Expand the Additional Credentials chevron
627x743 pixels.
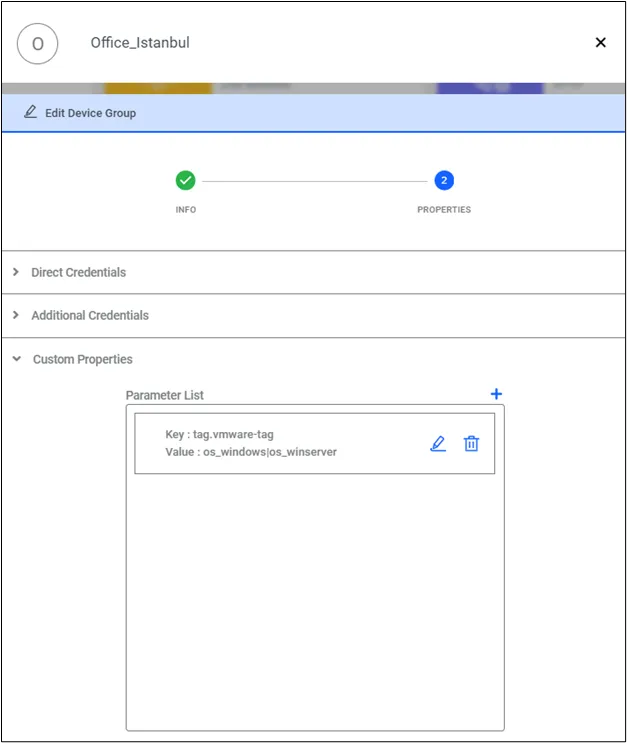click(x=16, y=315)
